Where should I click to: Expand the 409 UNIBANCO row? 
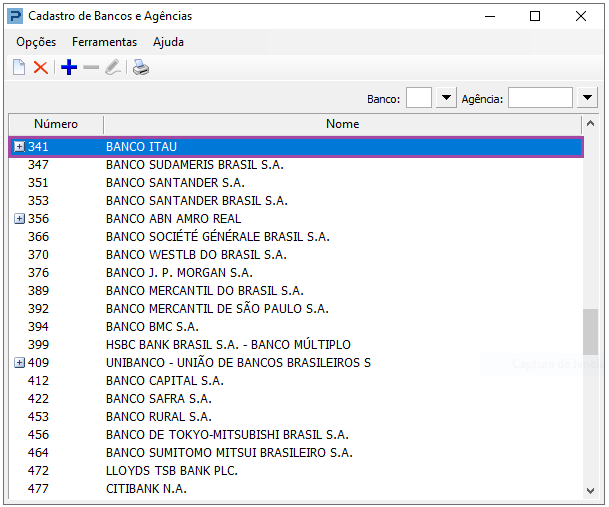19,362
